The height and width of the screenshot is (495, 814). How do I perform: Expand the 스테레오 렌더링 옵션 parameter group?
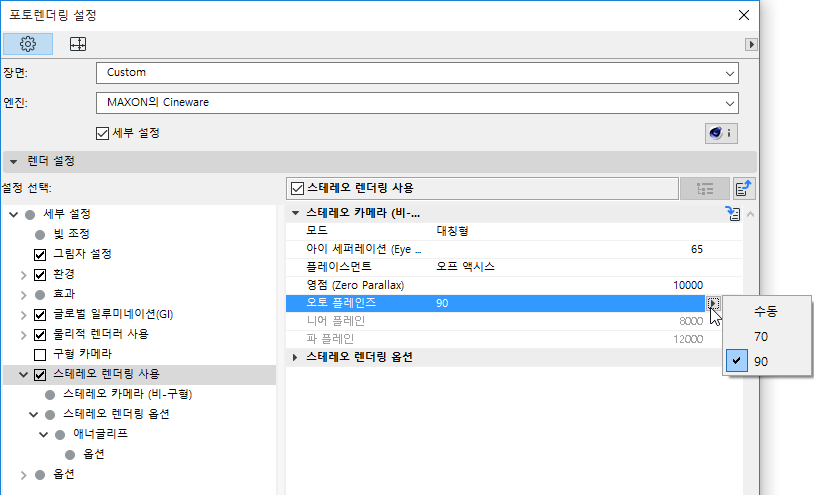(x=295, y=357)
